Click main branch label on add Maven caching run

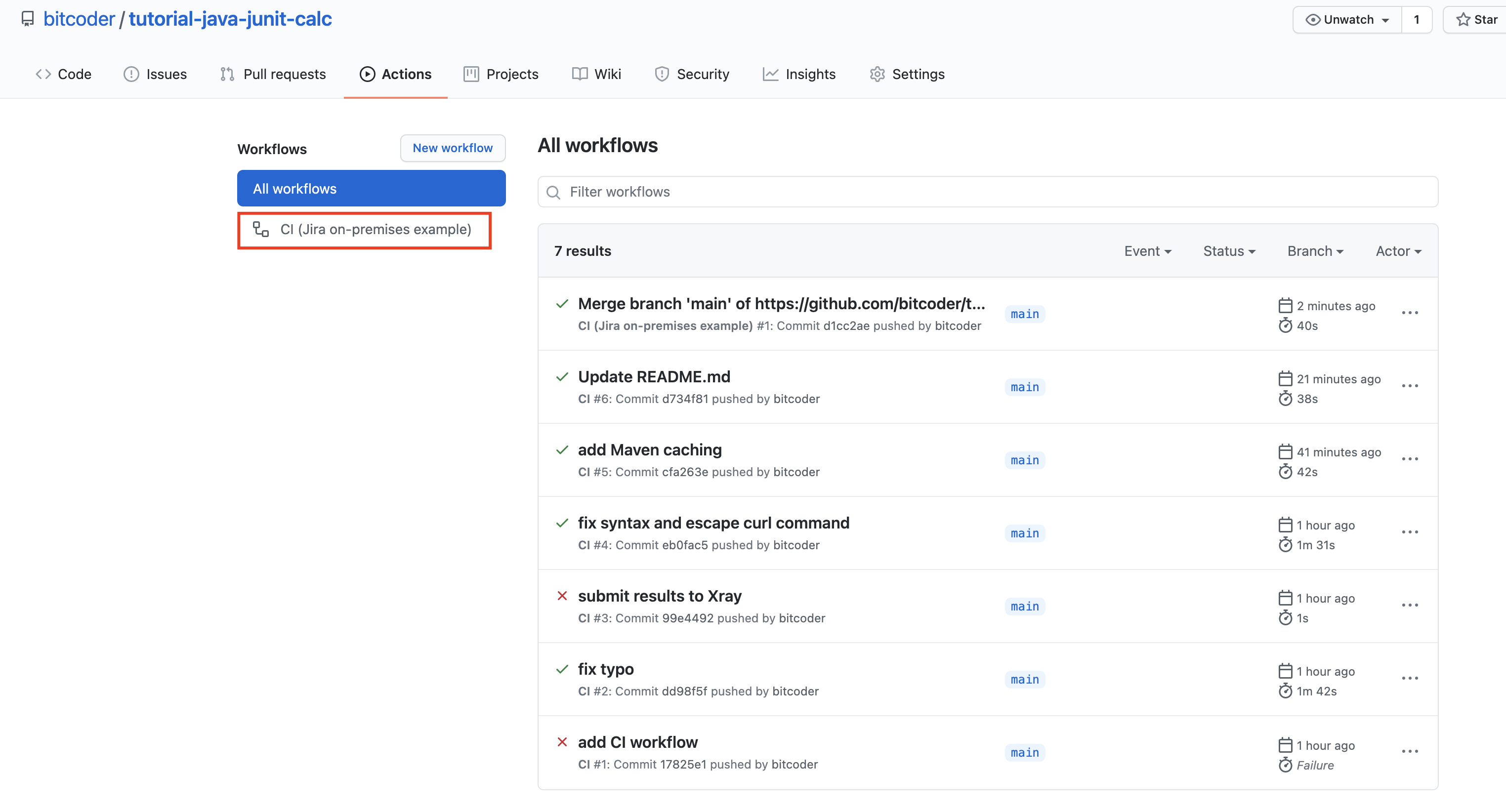tap(1025, 460)
